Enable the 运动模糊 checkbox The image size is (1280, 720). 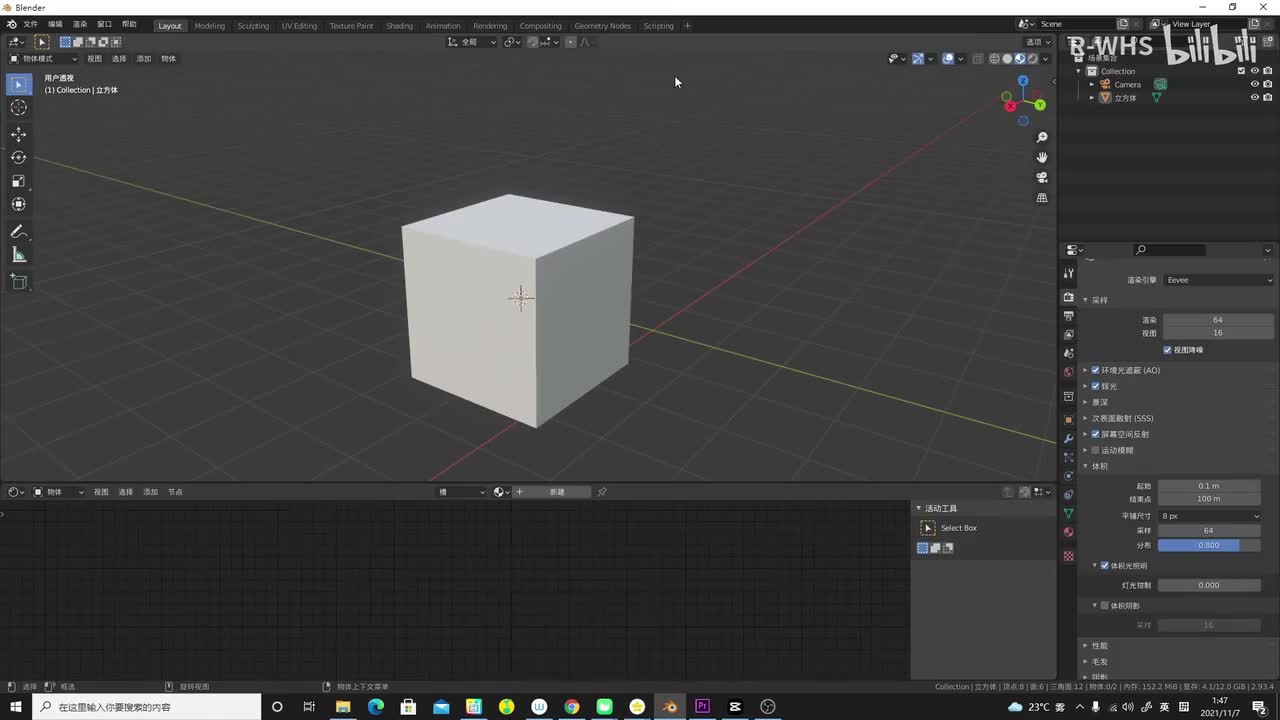coord(1095,450)
